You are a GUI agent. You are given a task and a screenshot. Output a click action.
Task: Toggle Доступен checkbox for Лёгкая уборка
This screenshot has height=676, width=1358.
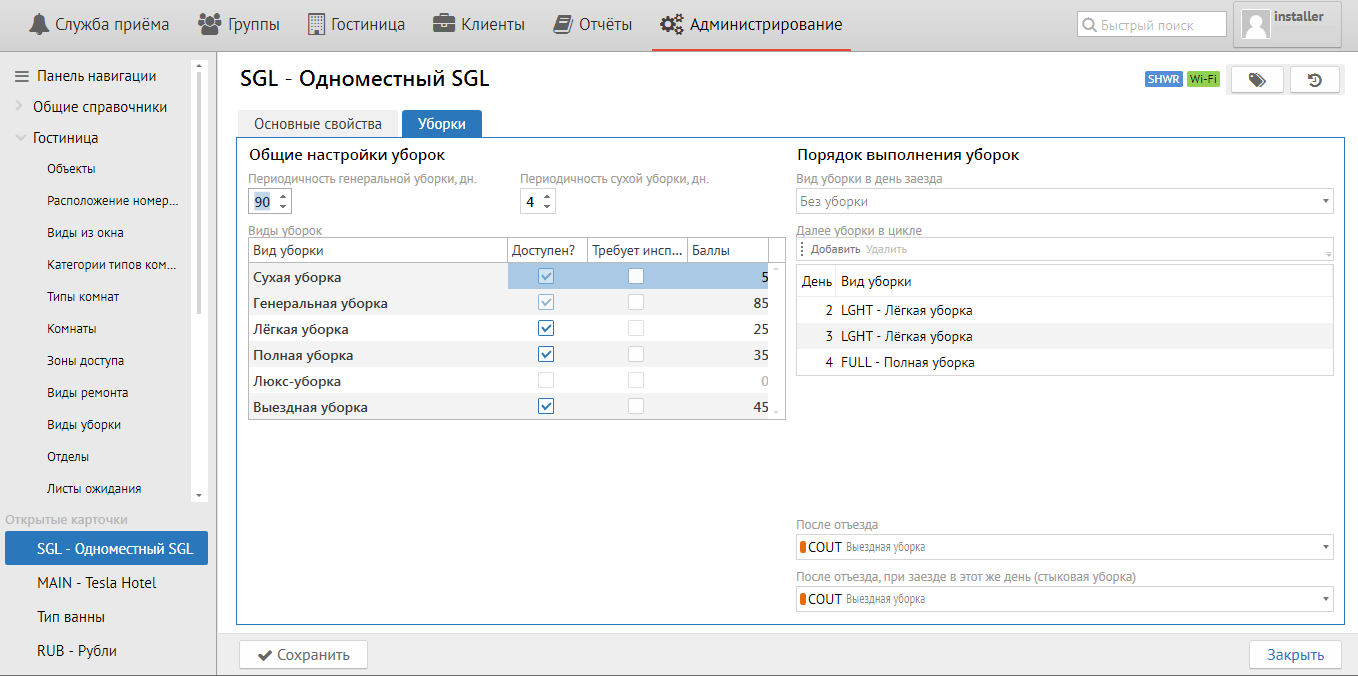coord(546,329)
